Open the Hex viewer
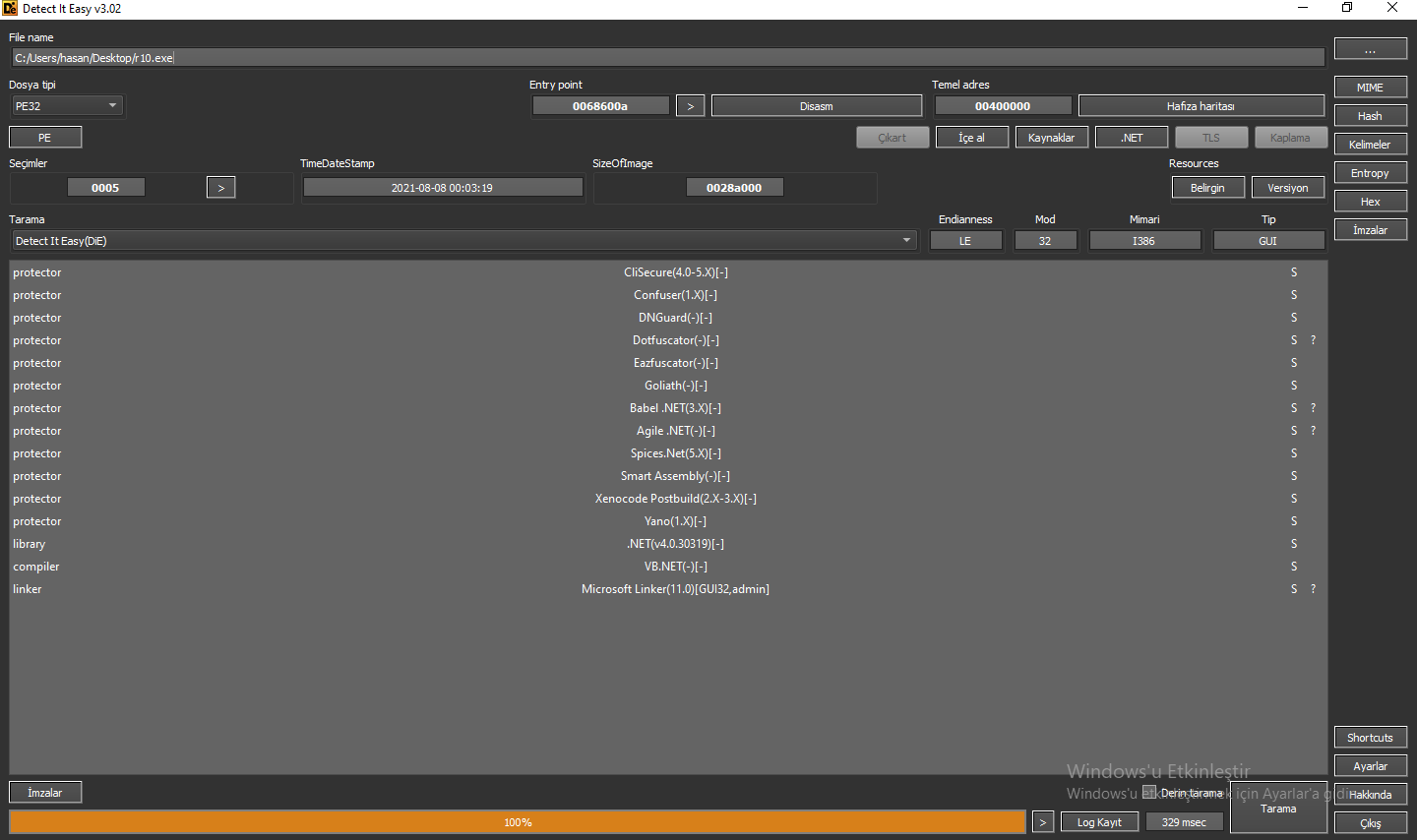The image size is (1417, 840). pos(1371,202)
